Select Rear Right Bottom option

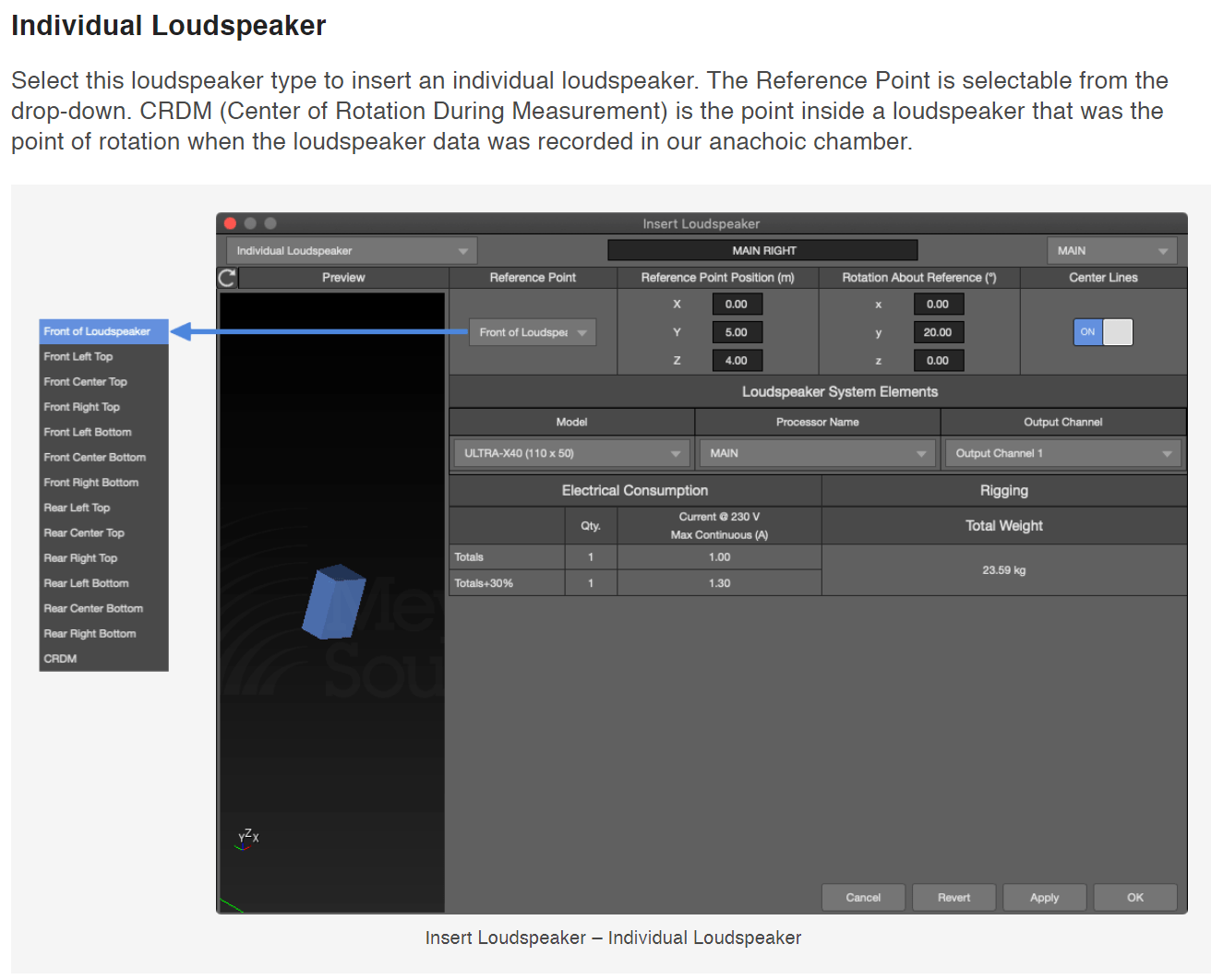pos(103,634)
